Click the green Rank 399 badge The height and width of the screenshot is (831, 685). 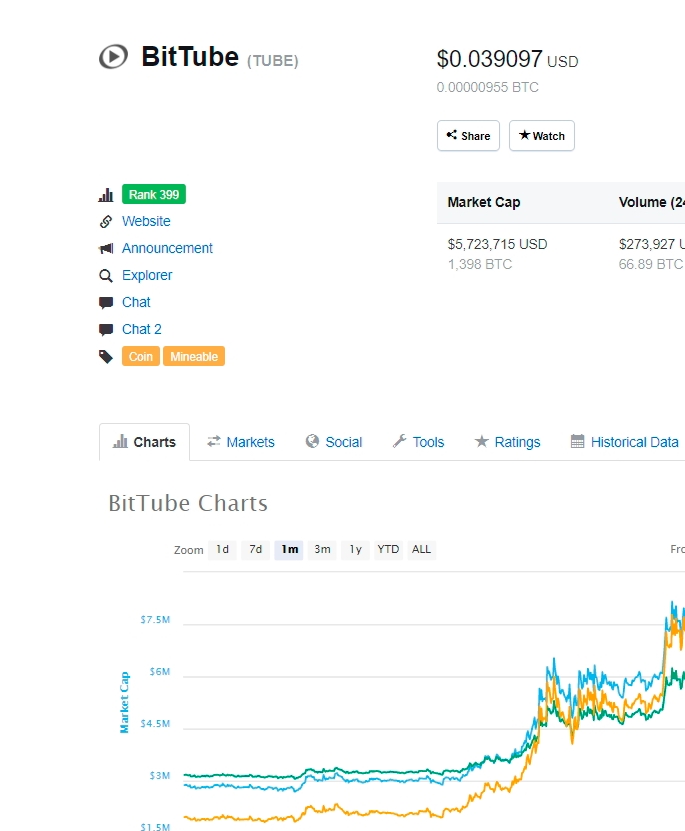[154, 195]
